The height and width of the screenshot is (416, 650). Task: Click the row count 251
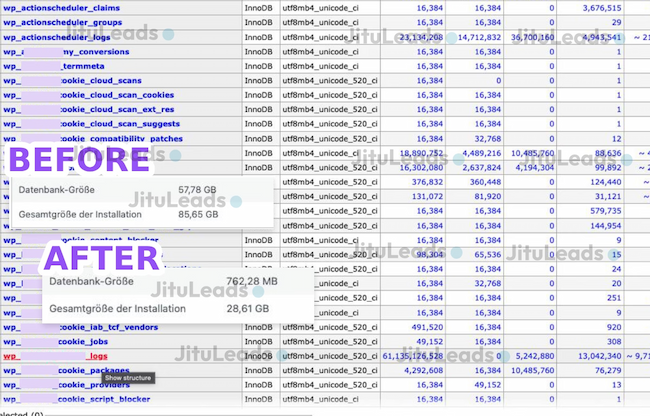click(614, 298)
